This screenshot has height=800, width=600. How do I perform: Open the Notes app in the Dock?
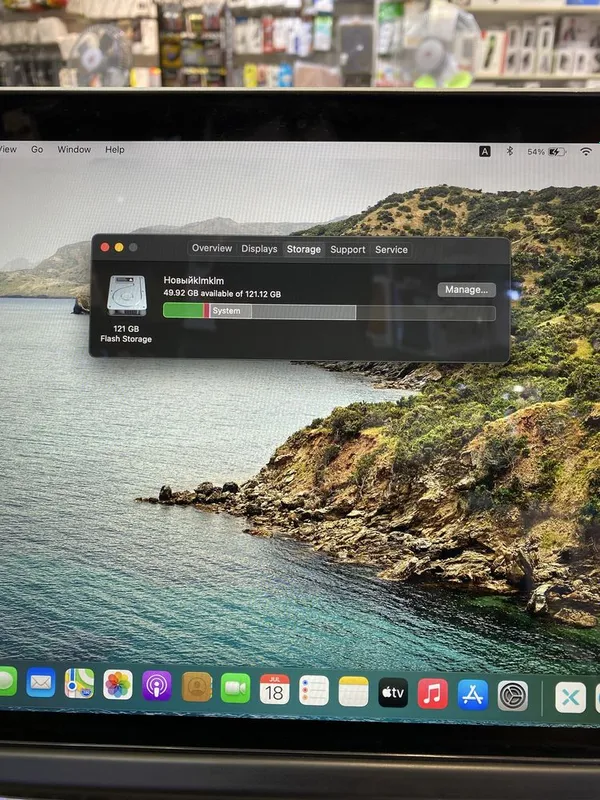coord(353,691)
